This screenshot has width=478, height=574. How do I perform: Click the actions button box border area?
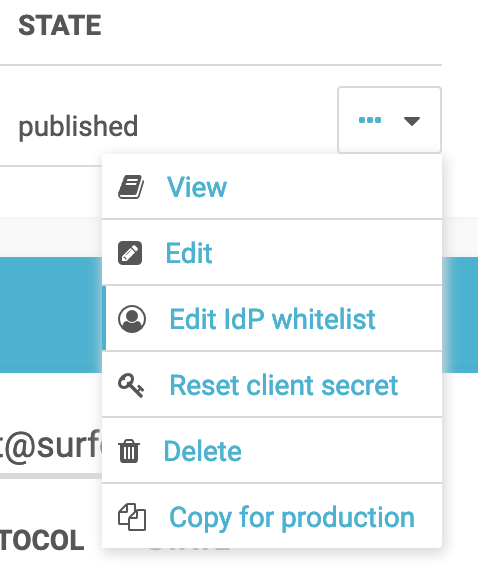click(x=389, y=120)
